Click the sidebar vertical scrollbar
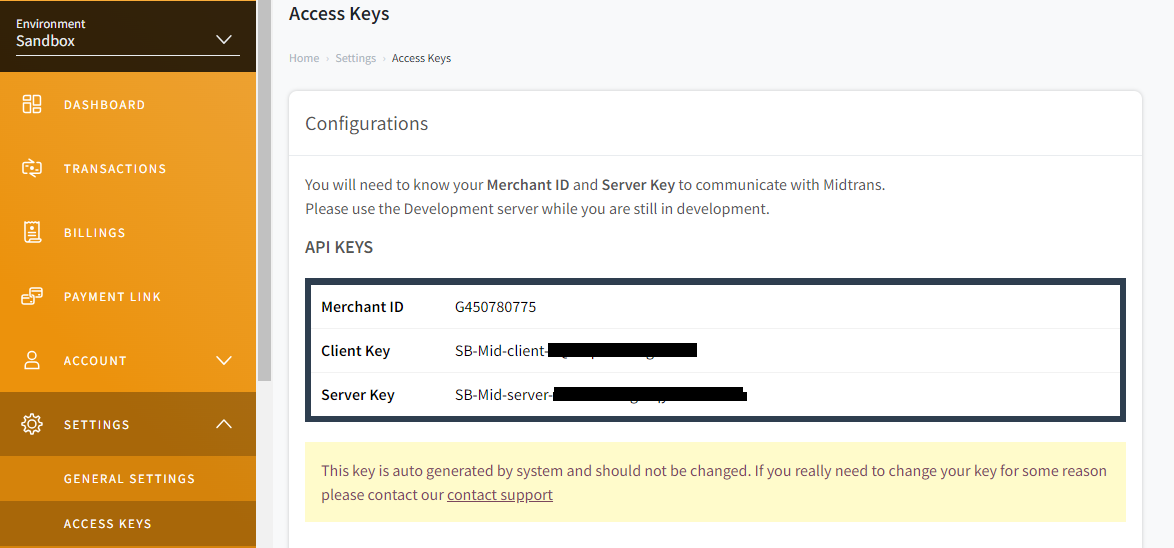Image resolution: width=1174 pixels, height=548 pixels. point(264,191)
